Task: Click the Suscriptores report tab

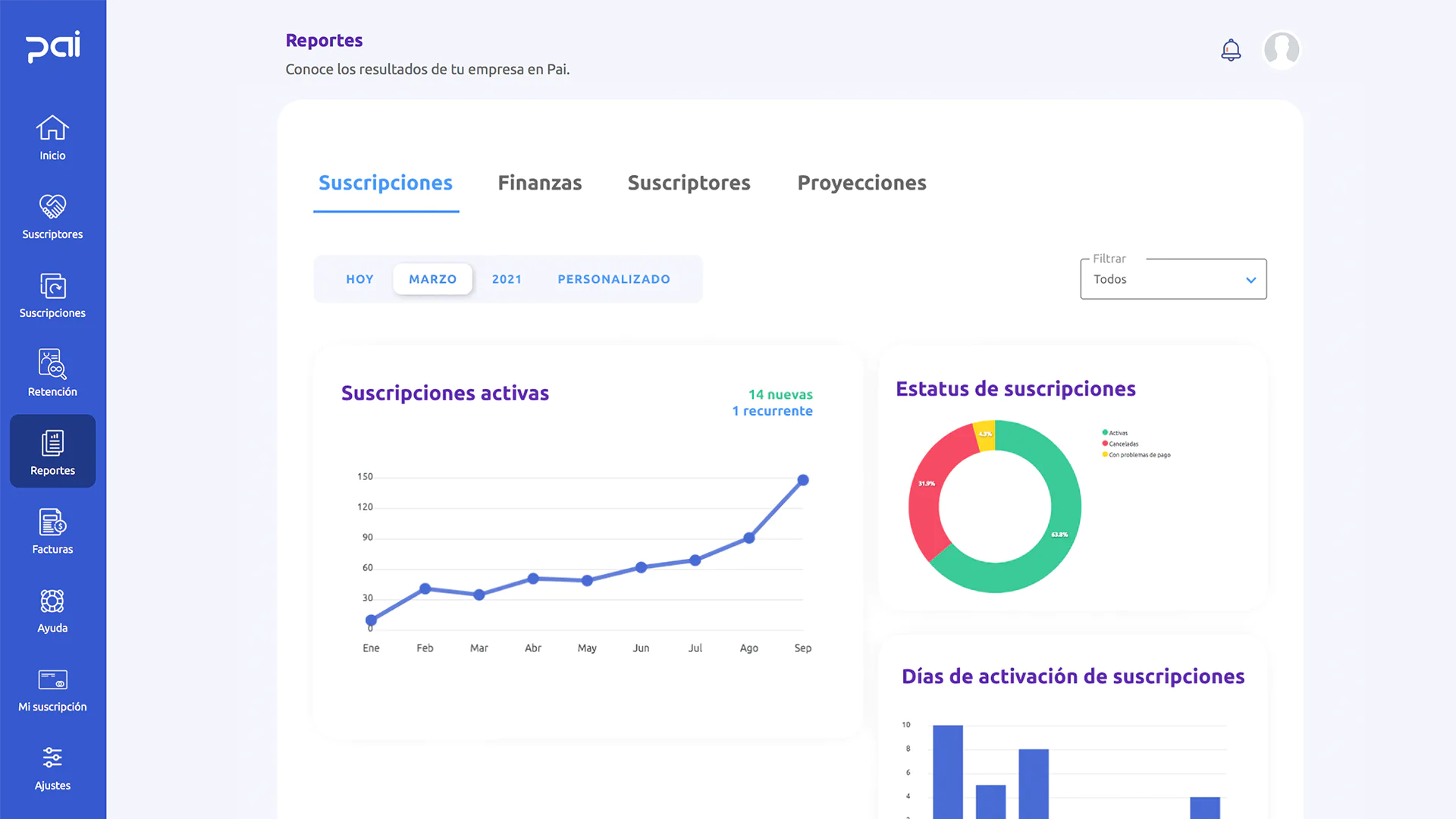Action: pyautogui.click(x=689, y=183)
